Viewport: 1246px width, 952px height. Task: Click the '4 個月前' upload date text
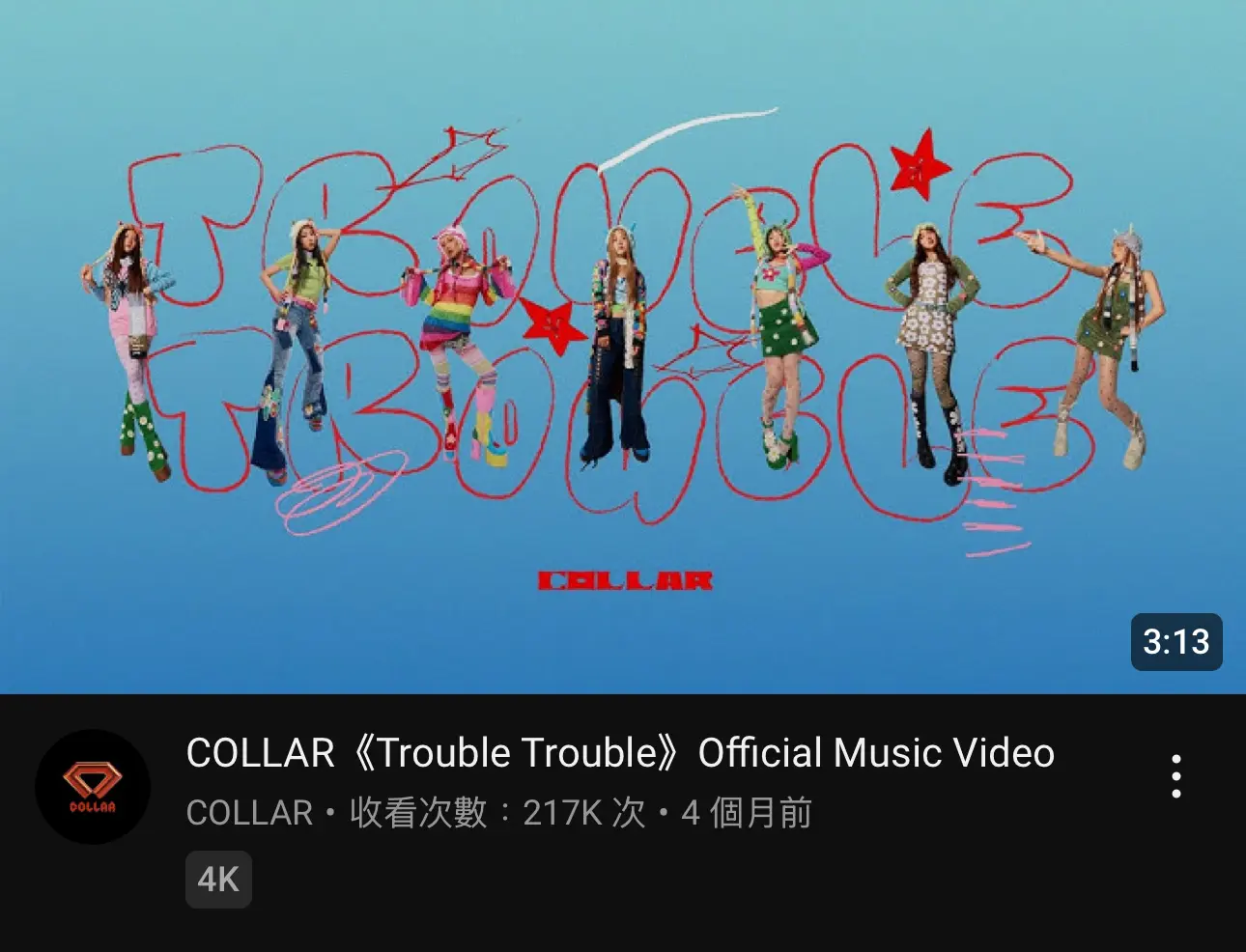click(x=747, y=813)
